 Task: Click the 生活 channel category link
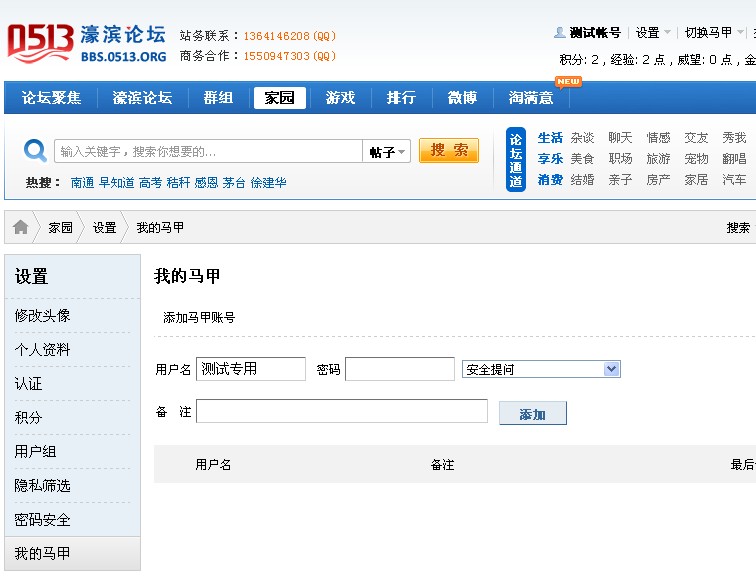coord(550,138)
